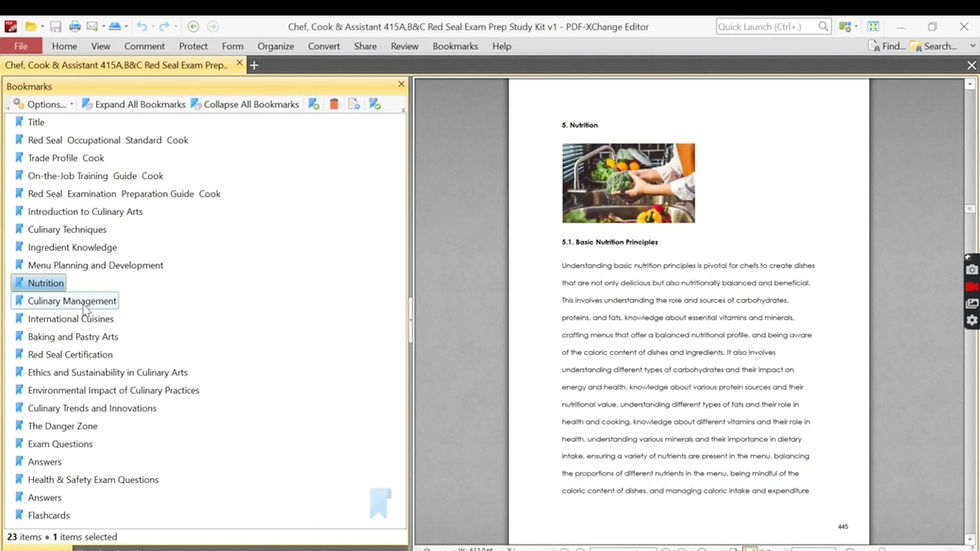Click the camera capture icon on right edge
The image size is (980, 551).
[972, 270]
